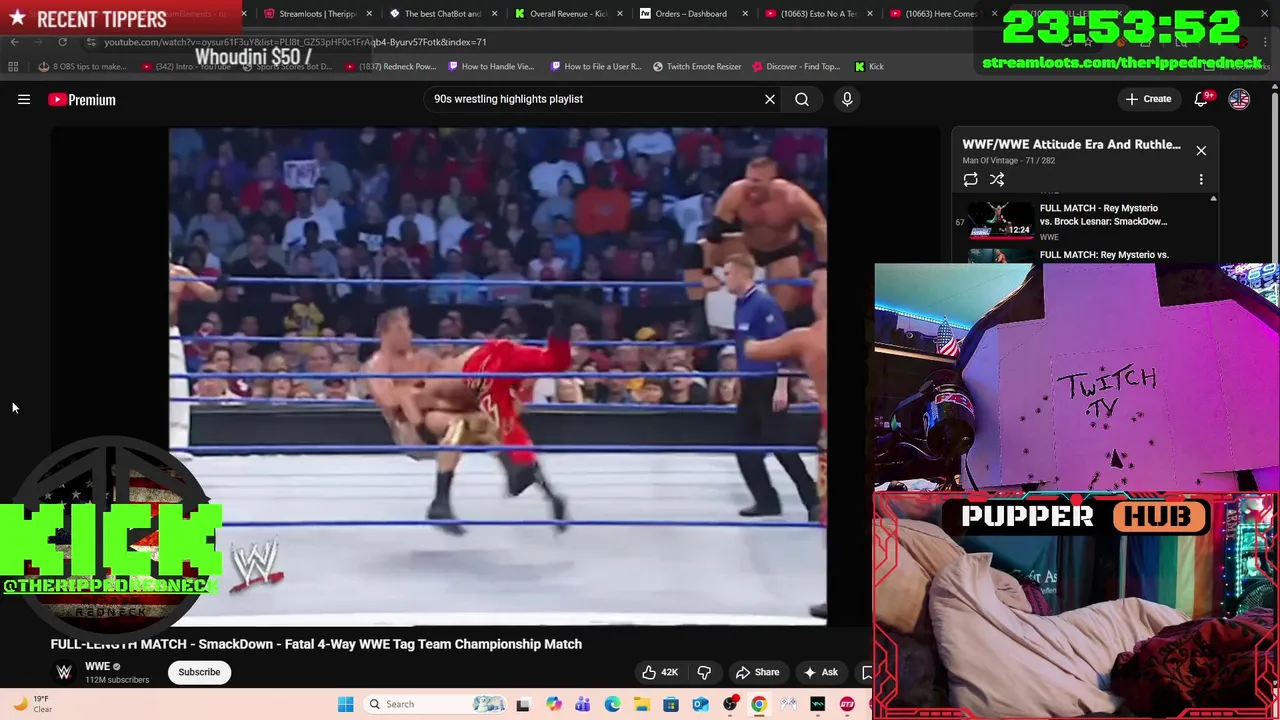1280x720 pixels.
Task: Open 8 OBS tips bookmark
Action: (x=82, y=66)
